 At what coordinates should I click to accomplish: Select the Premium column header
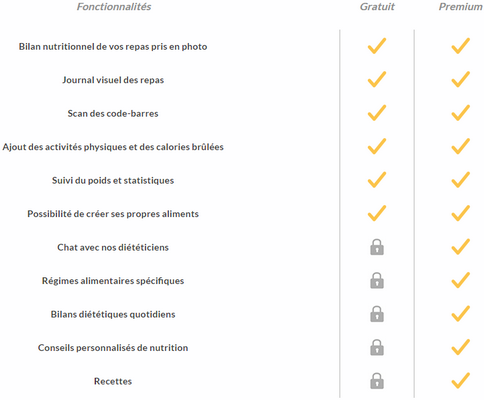[461, 7]
